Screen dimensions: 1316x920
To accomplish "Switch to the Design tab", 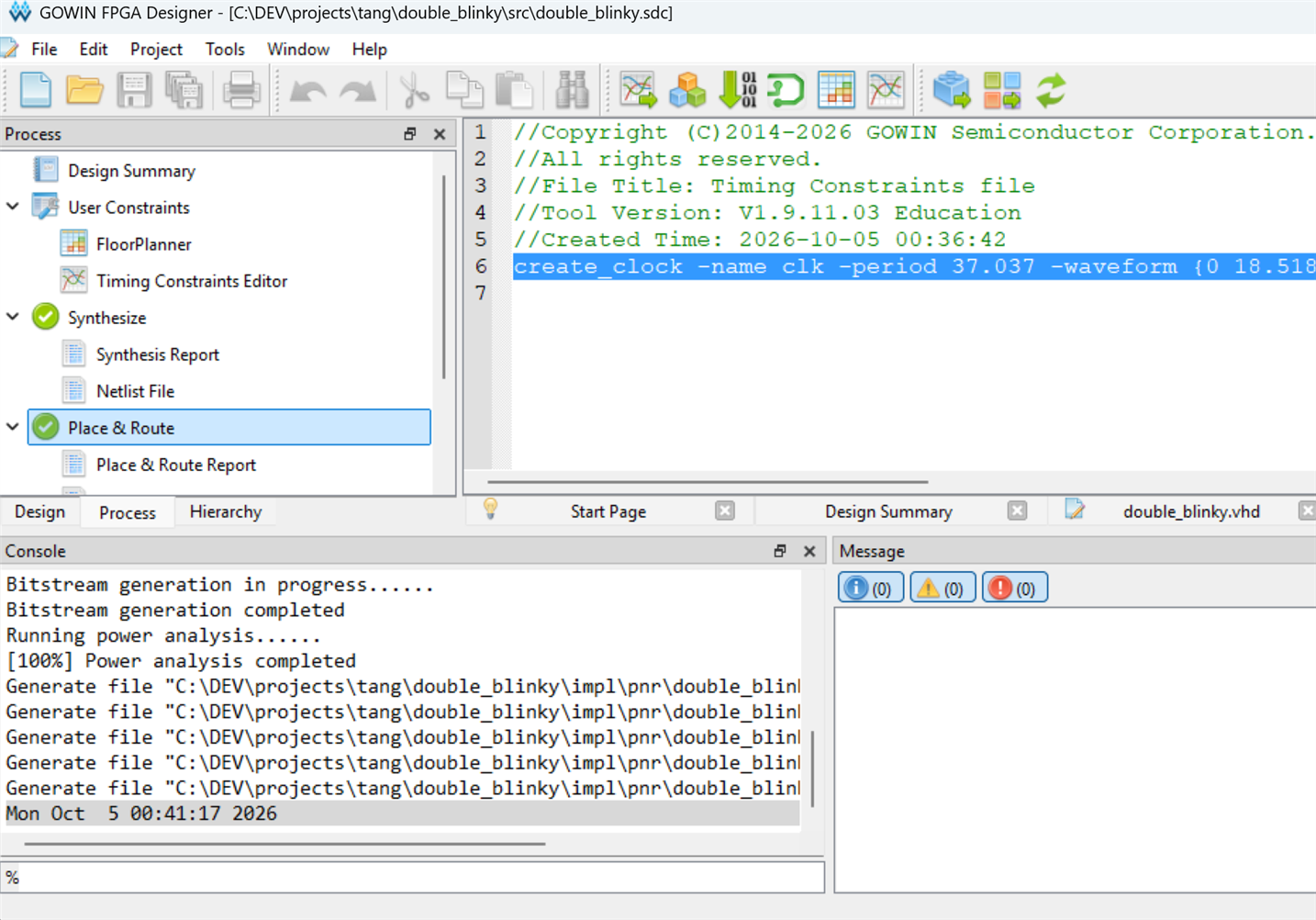I will coord(39,511).
